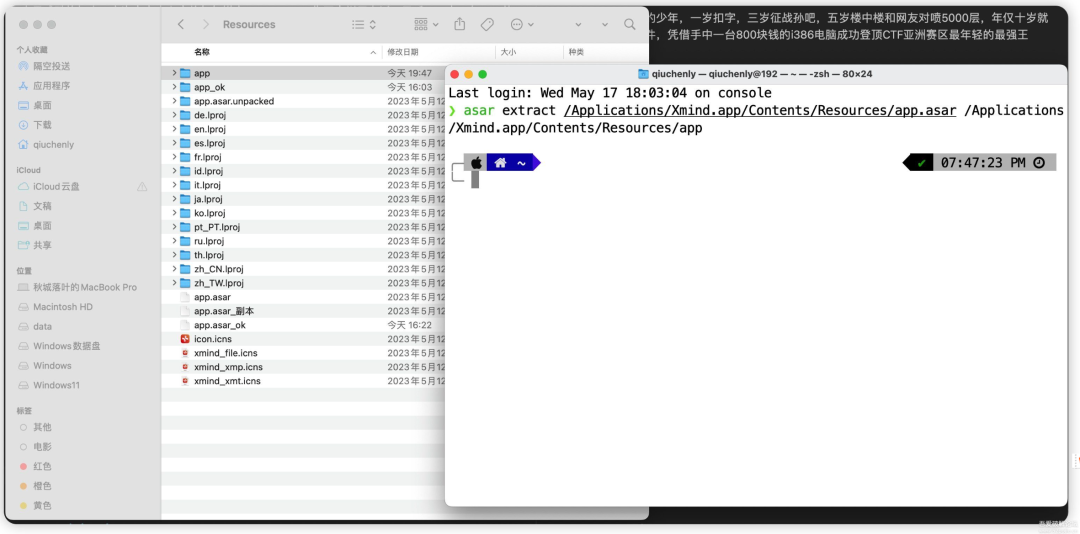Go back in Finder navigation
This screenshot has width=1080, height=534.
pyautogui.click(x=180, y=24)
